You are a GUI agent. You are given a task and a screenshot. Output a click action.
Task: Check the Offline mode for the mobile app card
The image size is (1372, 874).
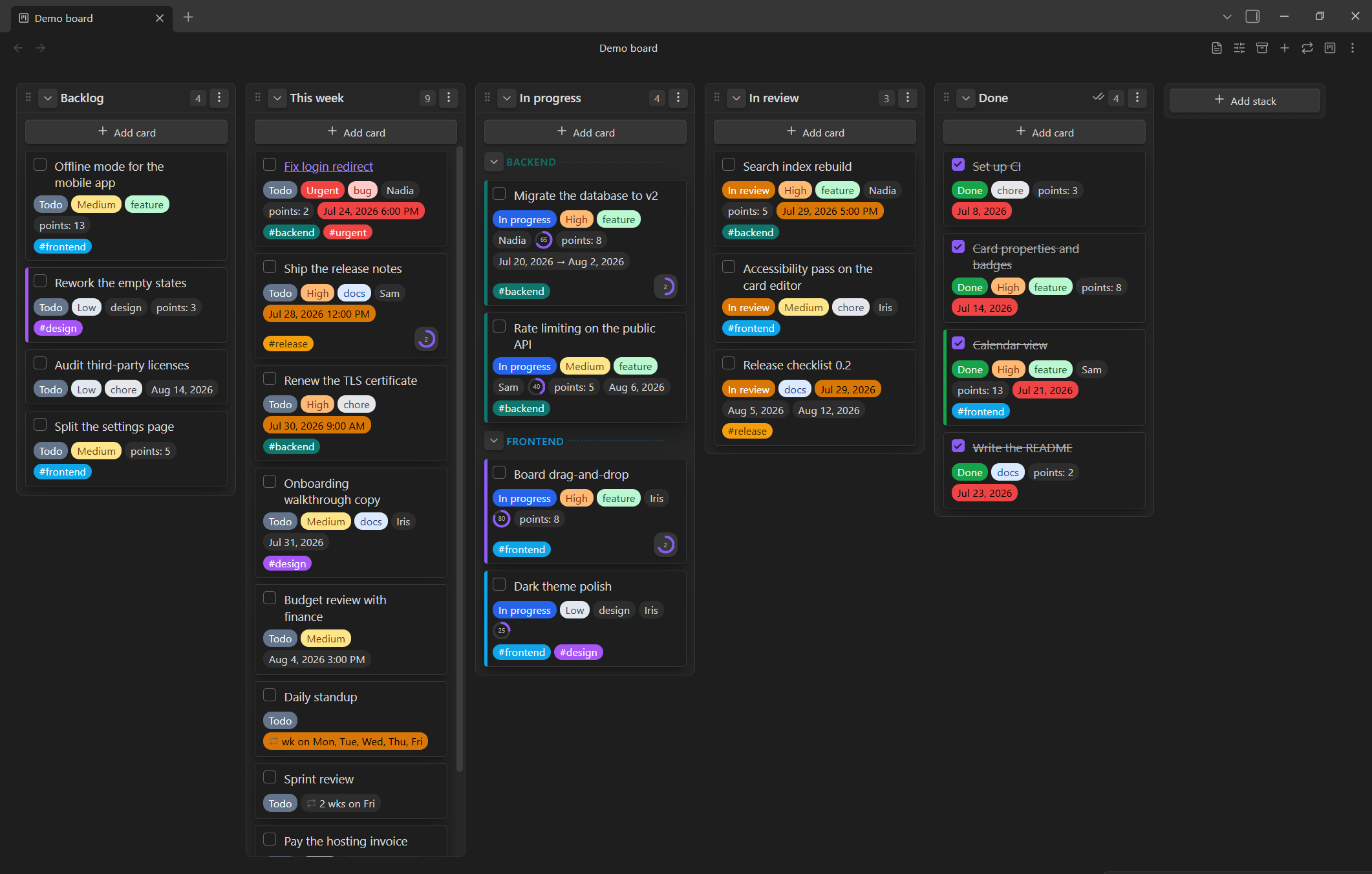click(x=40, y=165)
